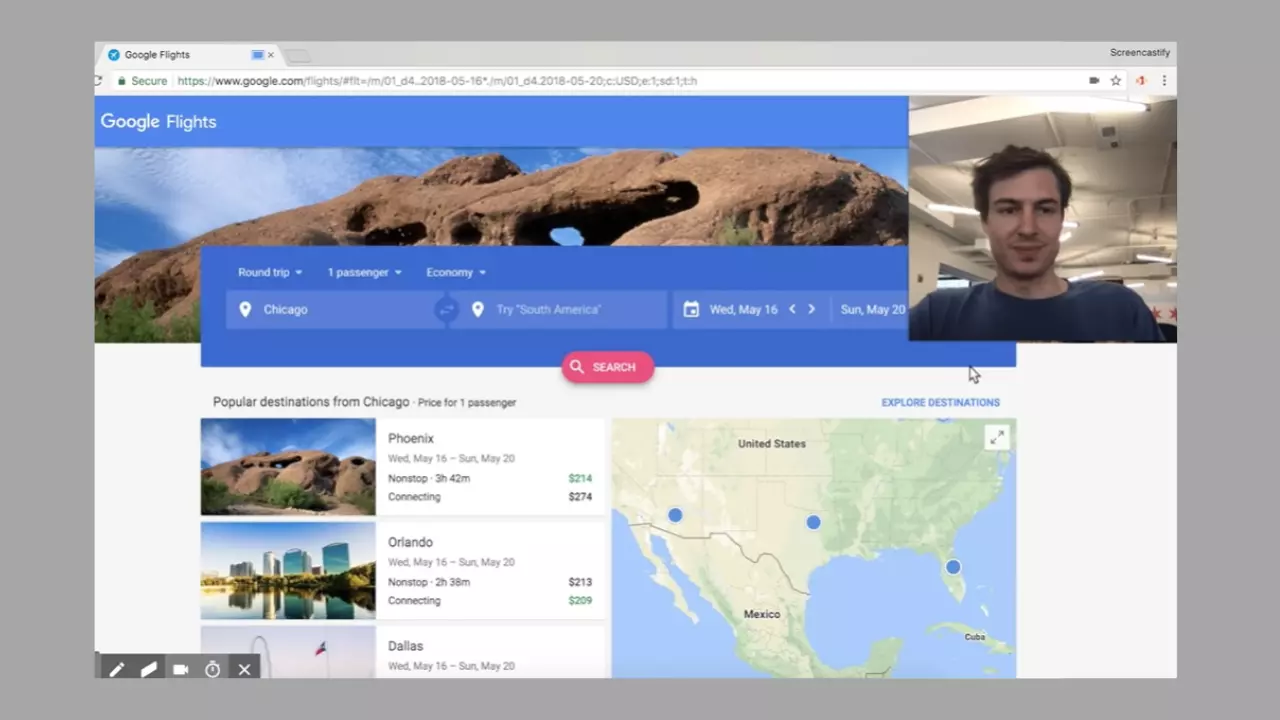Click the webcam video overlay
The width and height of the screenshot is (1280, 720).
coord(1043,219)
